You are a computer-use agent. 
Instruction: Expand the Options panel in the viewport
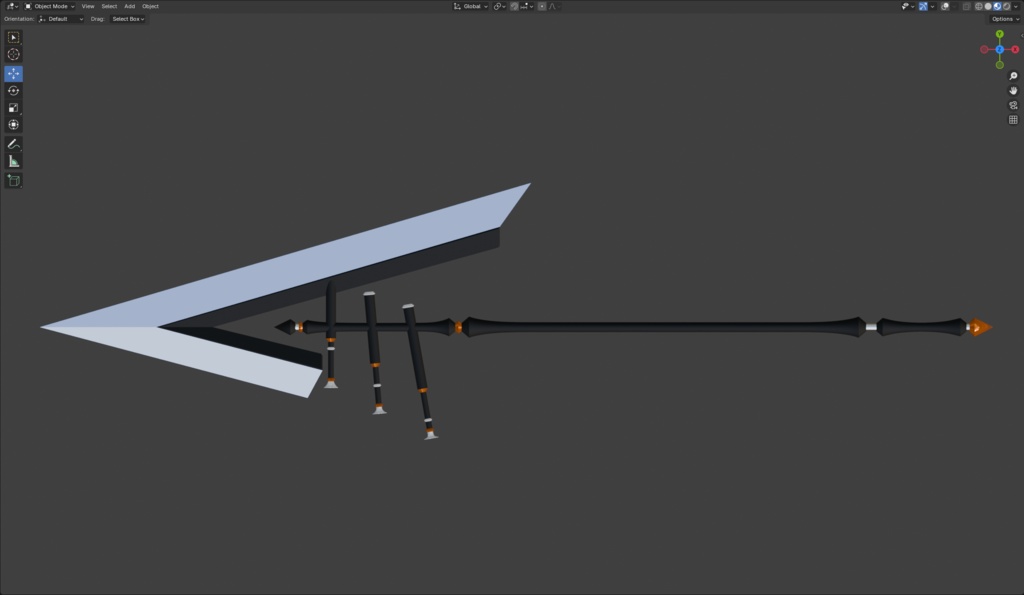(1003, 18)
